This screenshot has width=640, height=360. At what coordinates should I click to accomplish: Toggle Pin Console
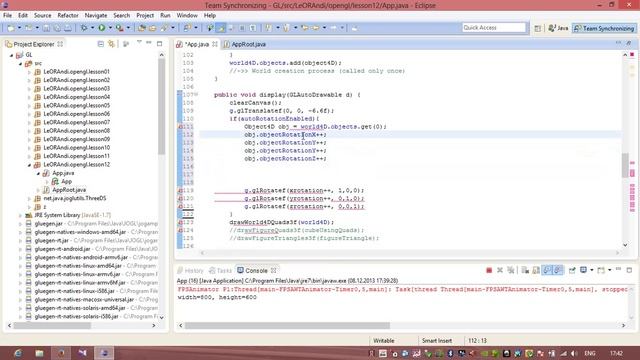572,270
